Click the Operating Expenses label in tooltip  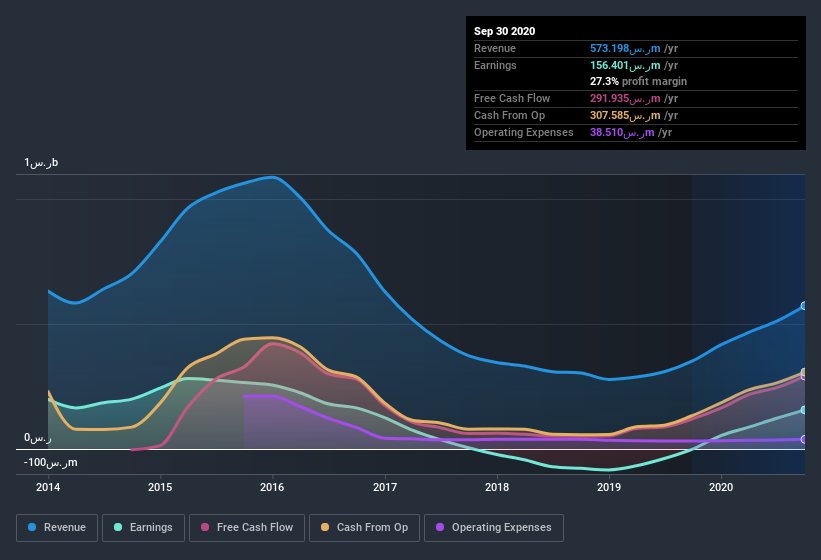[x=523, y=132]
